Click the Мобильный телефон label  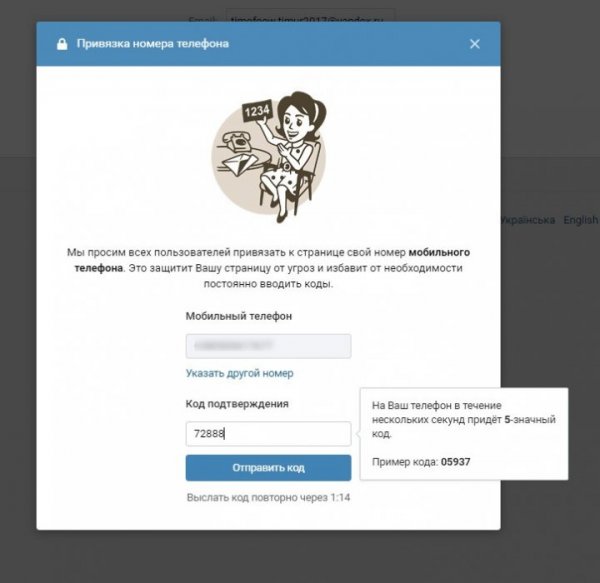coord(239,316)
